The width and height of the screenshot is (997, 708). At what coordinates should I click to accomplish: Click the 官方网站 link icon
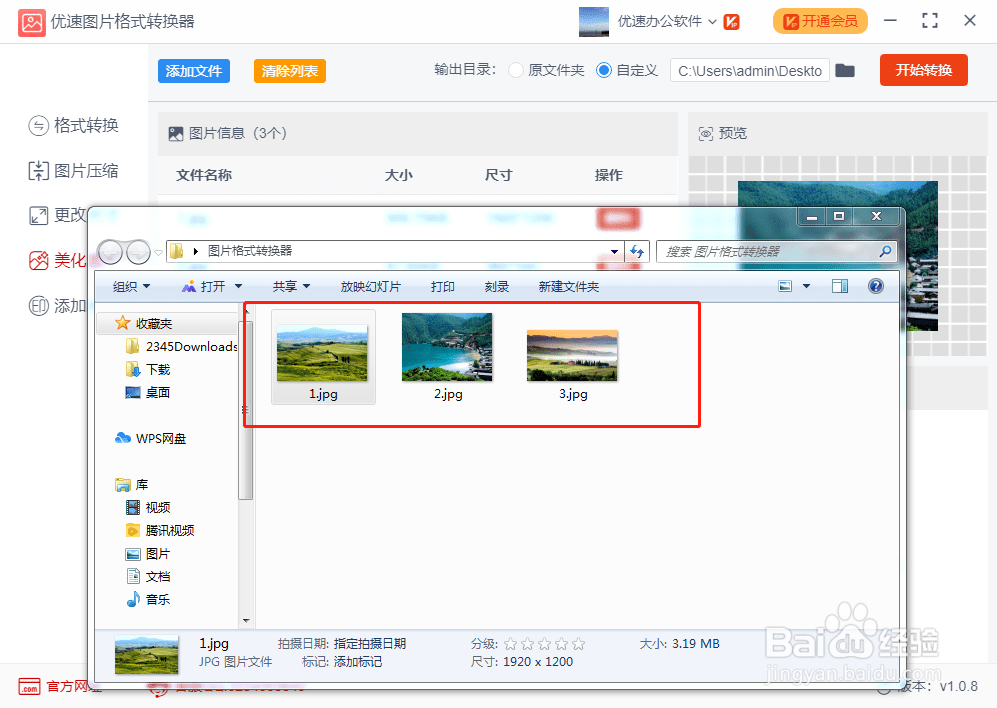pos(29,686)
